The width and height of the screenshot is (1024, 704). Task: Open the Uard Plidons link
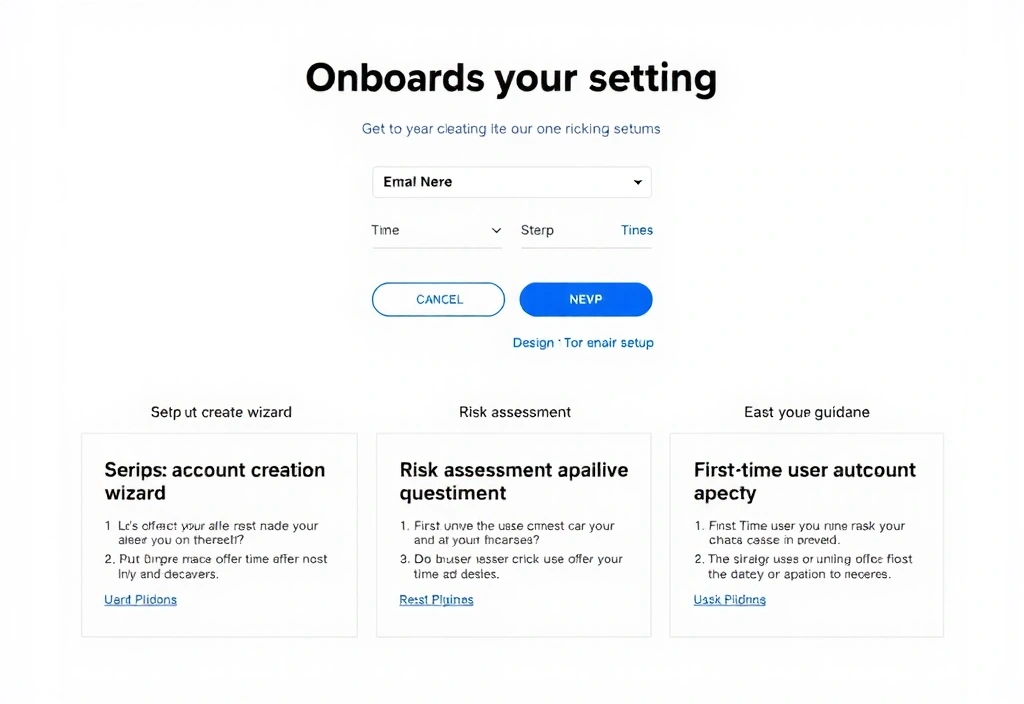pyautogui.click(x=140, y=599)
